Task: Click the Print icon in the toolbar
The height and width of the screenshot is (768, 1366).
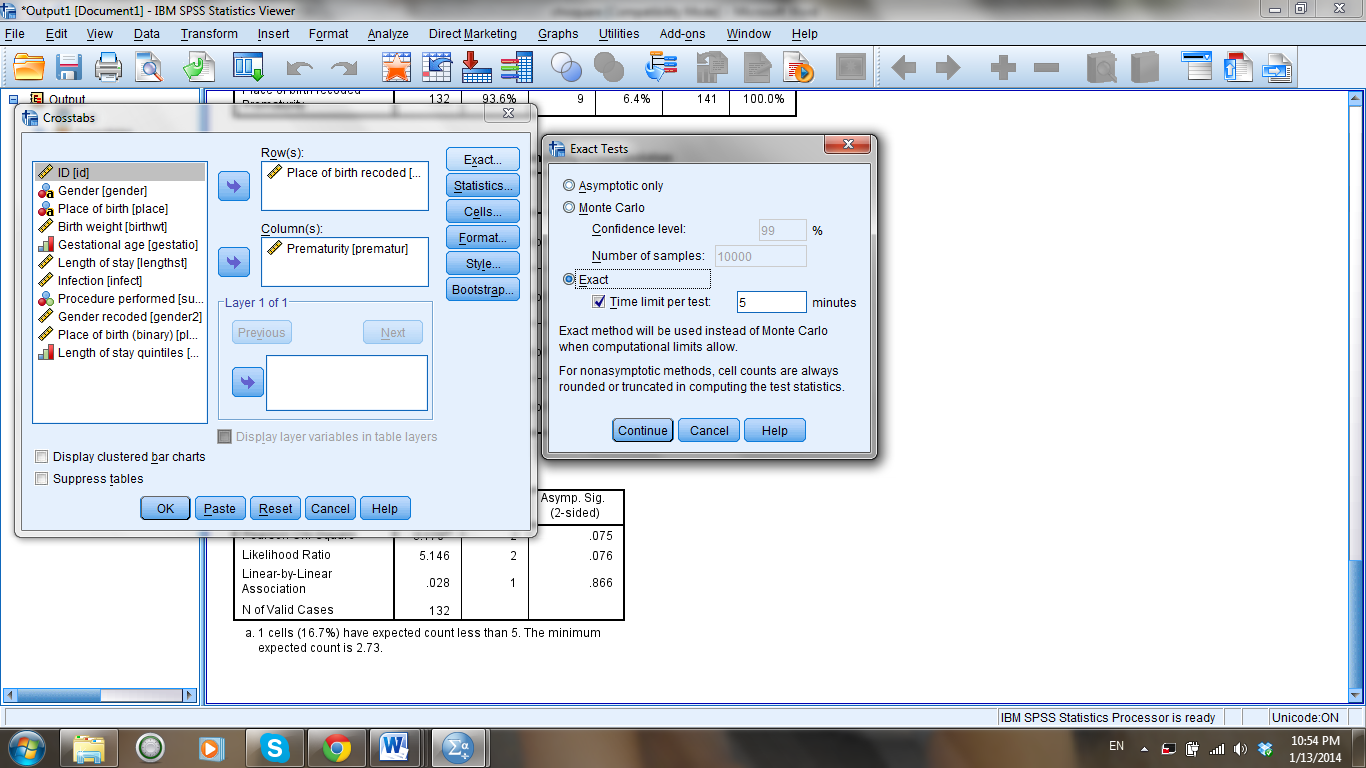Action: [108, 67]
